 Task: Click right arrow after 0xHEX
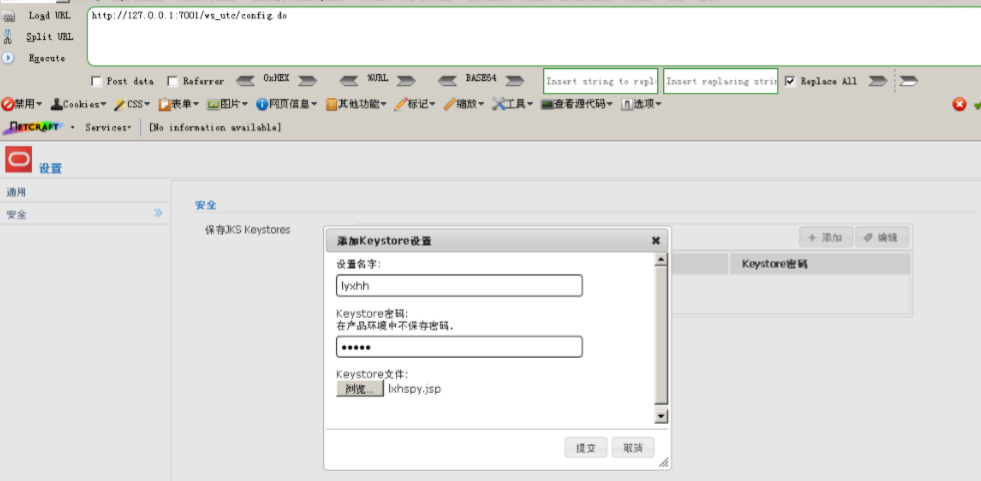(307, 81)
